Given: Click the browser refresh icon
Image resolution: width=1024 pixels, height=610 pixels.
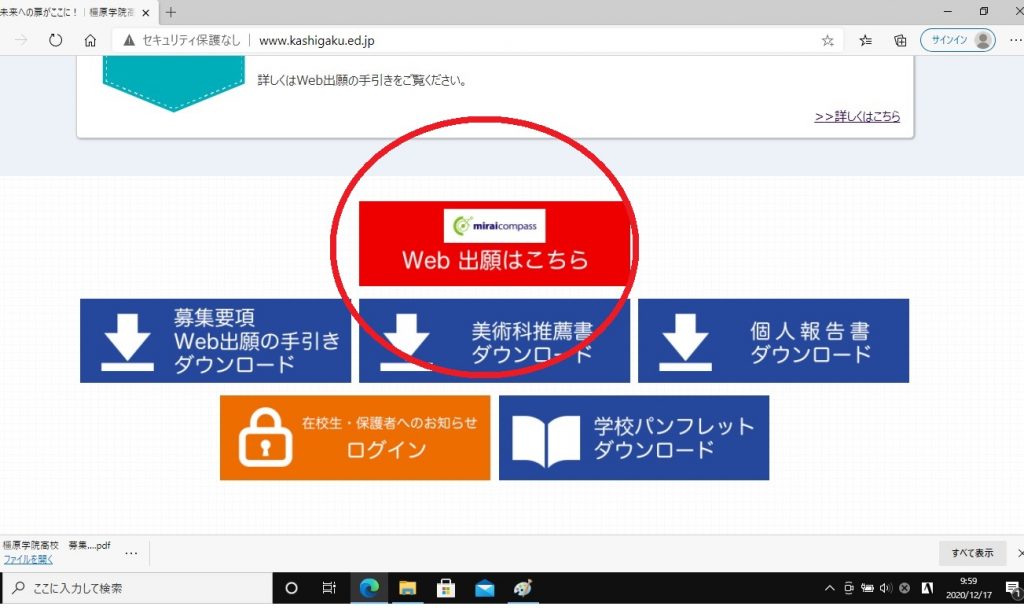Looking at the screenshot, I should [x=56, y=40].
